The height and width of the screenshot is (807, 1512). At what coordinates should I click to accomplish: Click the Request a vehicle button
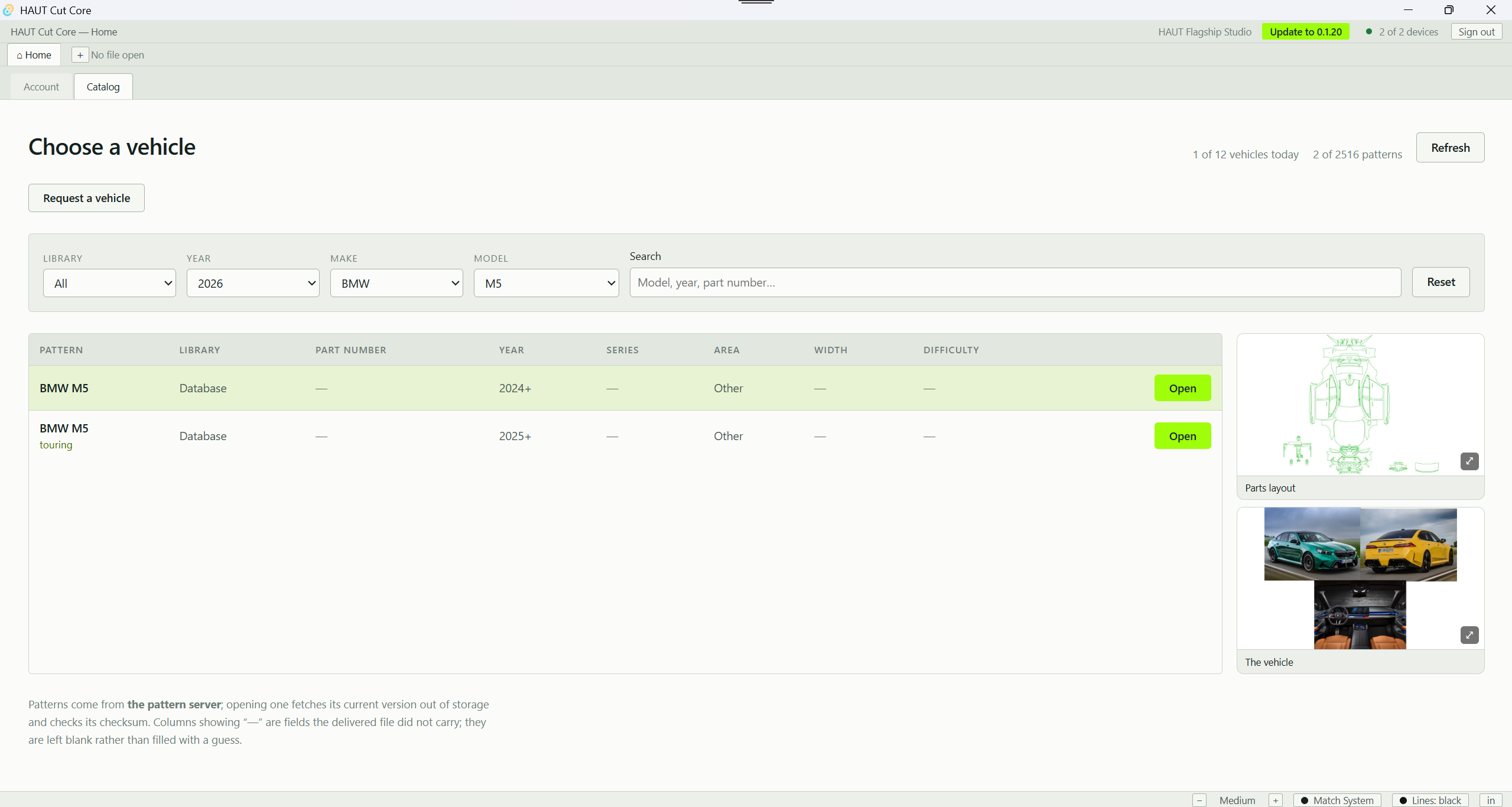click(86, 198)
